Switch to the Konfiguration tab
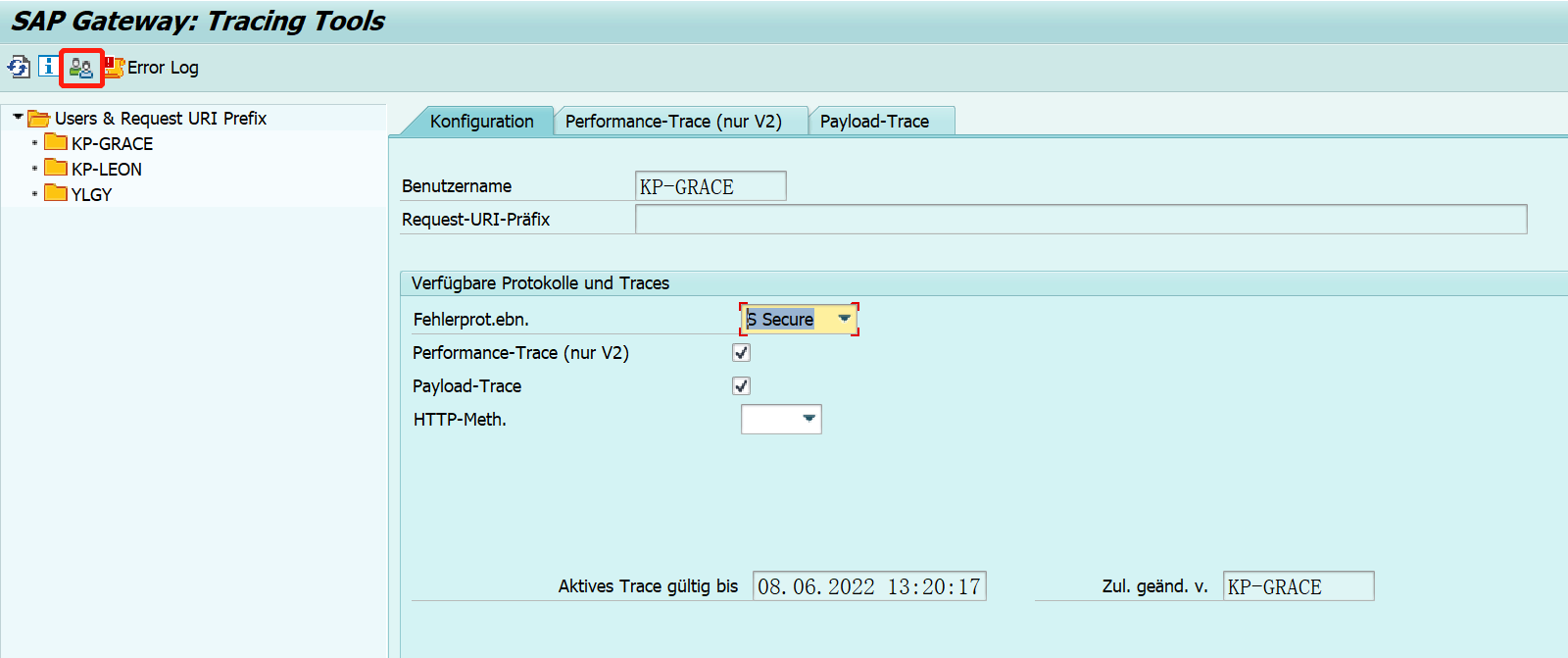Viewport: 1568px width, 658px height. click(481, 122)
